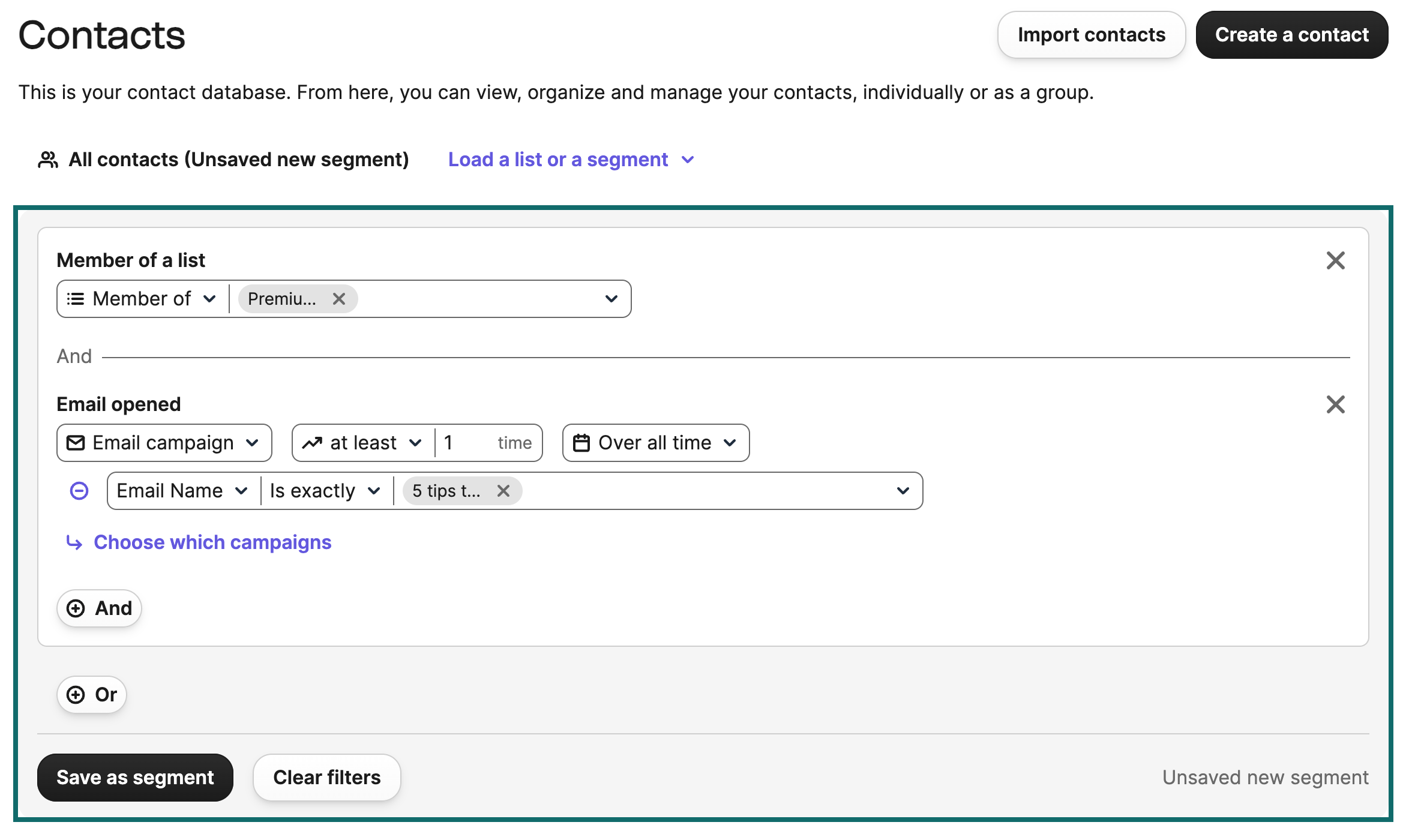
Task: Toggle the exclusion circle on the Email Name row
Action: point(79,491)
